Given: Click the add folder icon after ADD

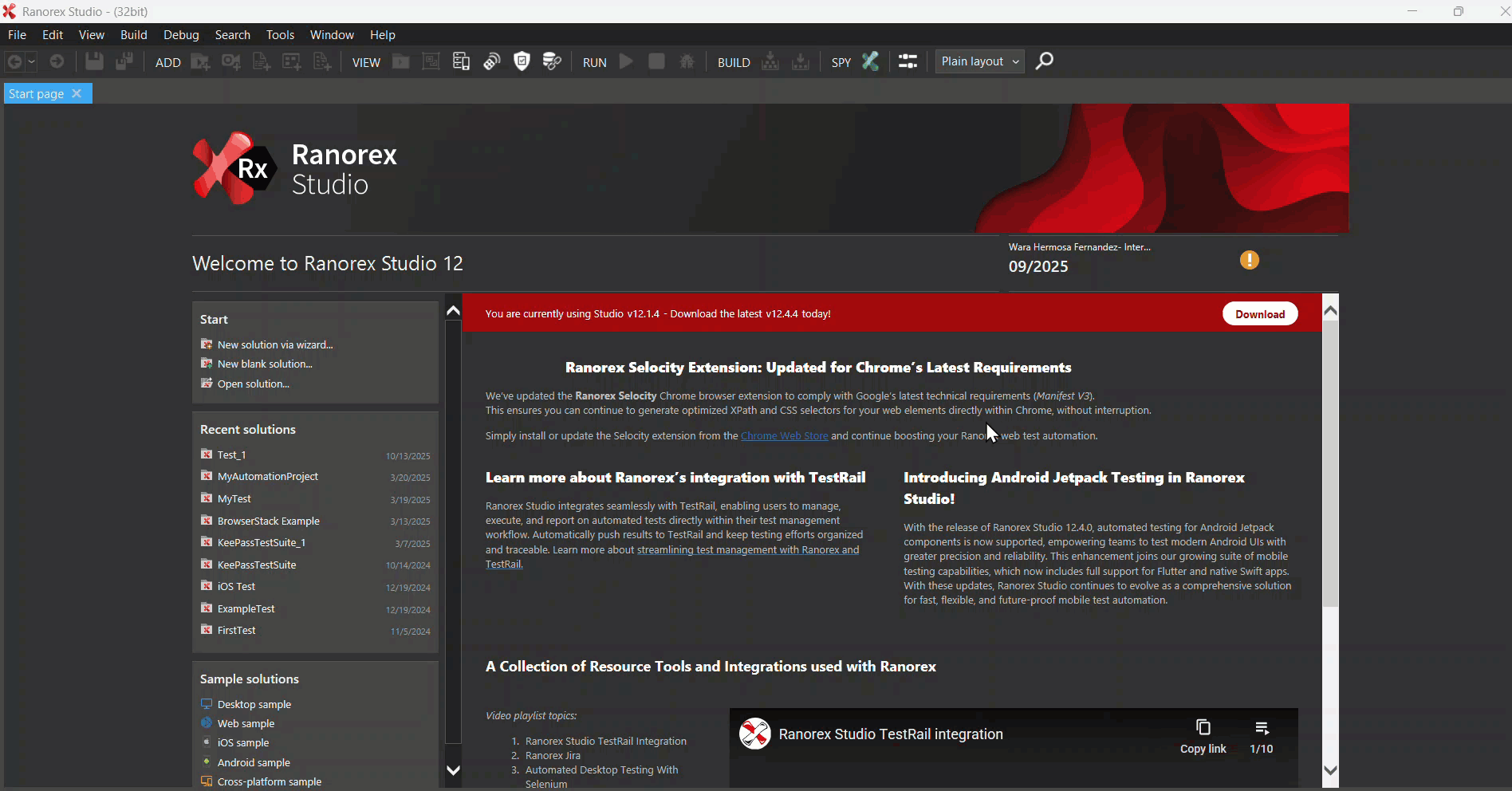Looking at the screenshot, I should 201,62.
